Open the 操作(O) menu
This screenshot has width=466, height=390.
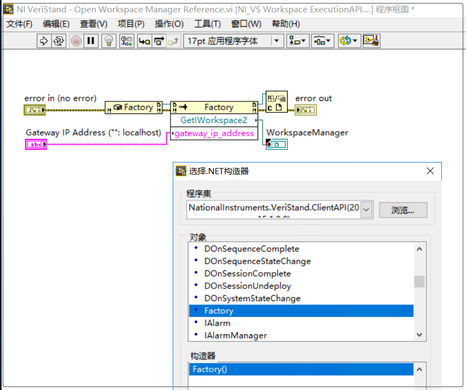point(169,24)
